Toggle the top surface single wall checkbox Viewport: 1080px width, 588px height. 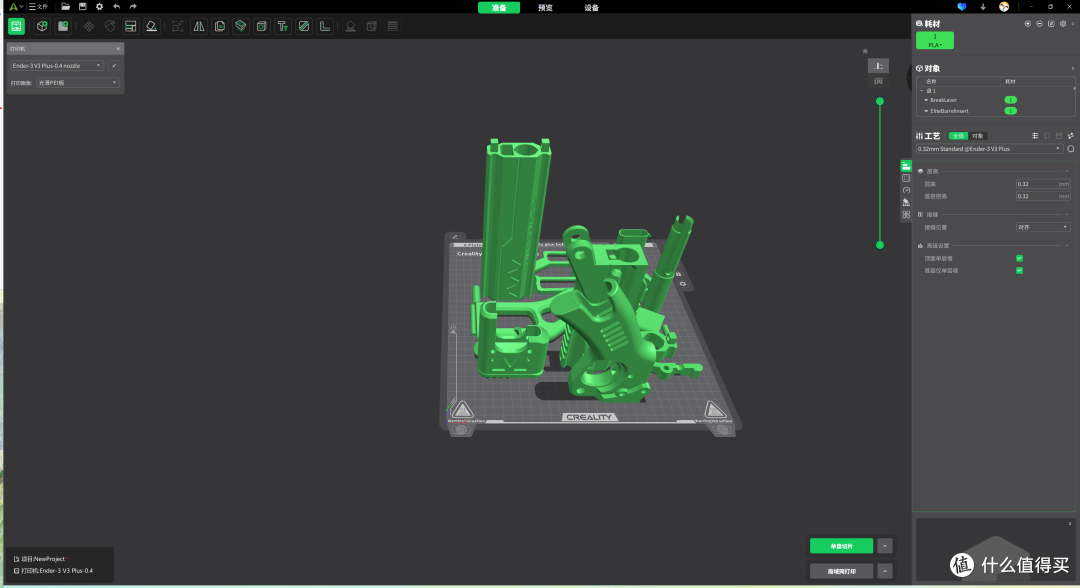coord(1019,258)
